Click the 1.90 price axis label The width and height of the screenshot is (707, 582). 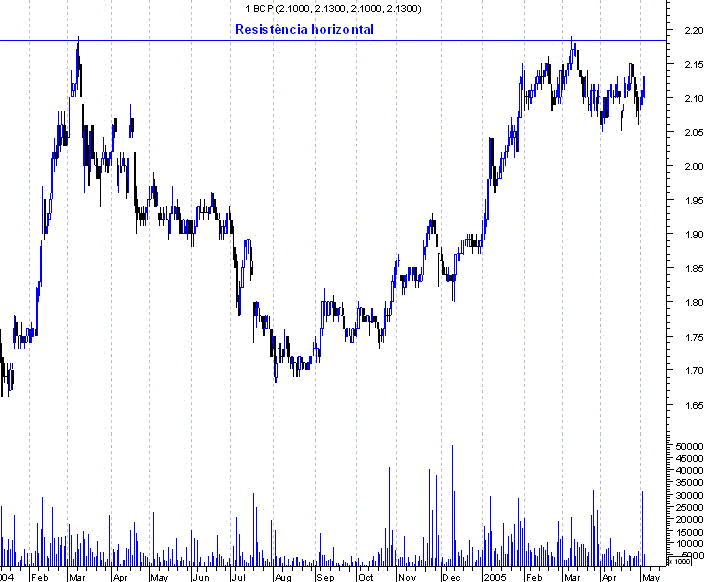click(x=693, y=234)
